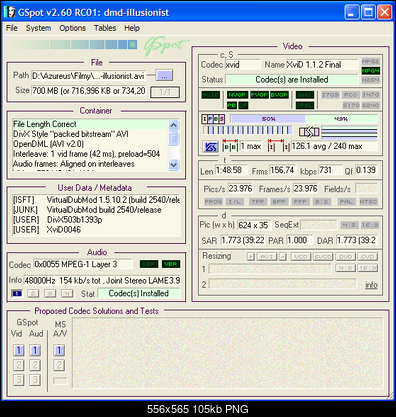This screenshot has height=417, width=396.
Task: Click in the file Path field
Action: 88,76
